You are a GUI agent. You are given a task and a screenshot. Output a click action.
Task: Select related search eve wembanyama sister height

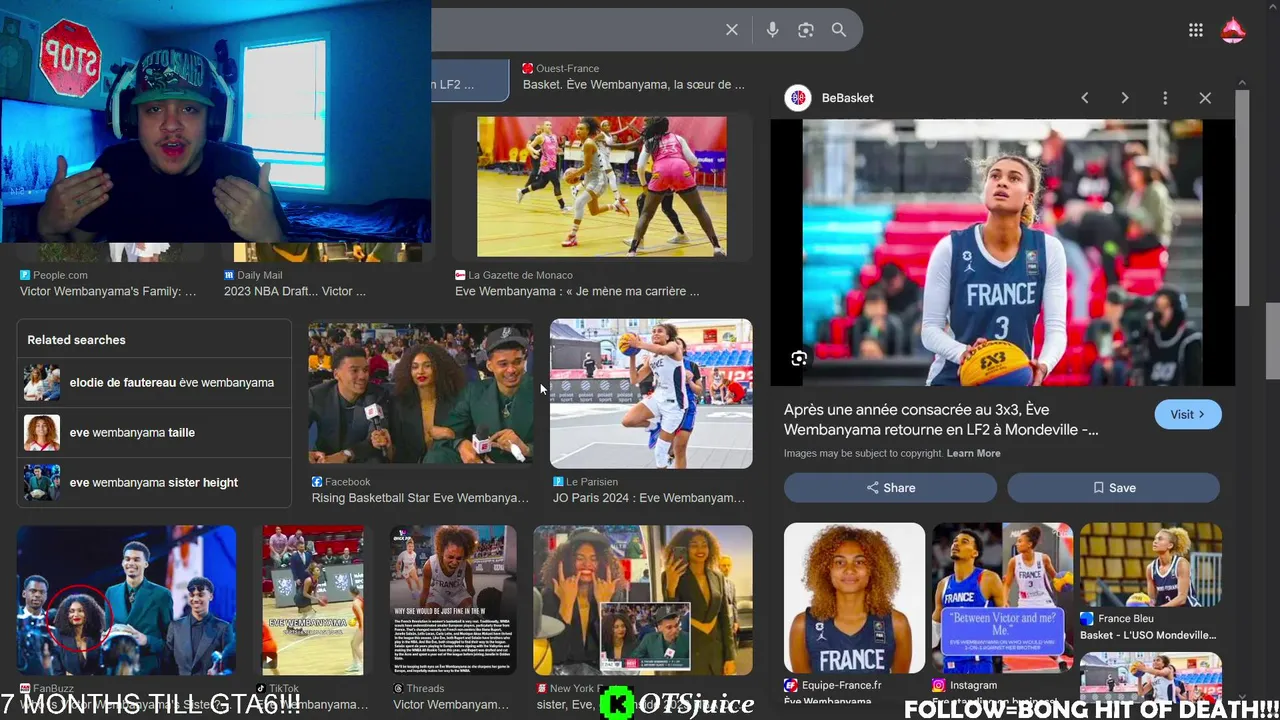154,482
